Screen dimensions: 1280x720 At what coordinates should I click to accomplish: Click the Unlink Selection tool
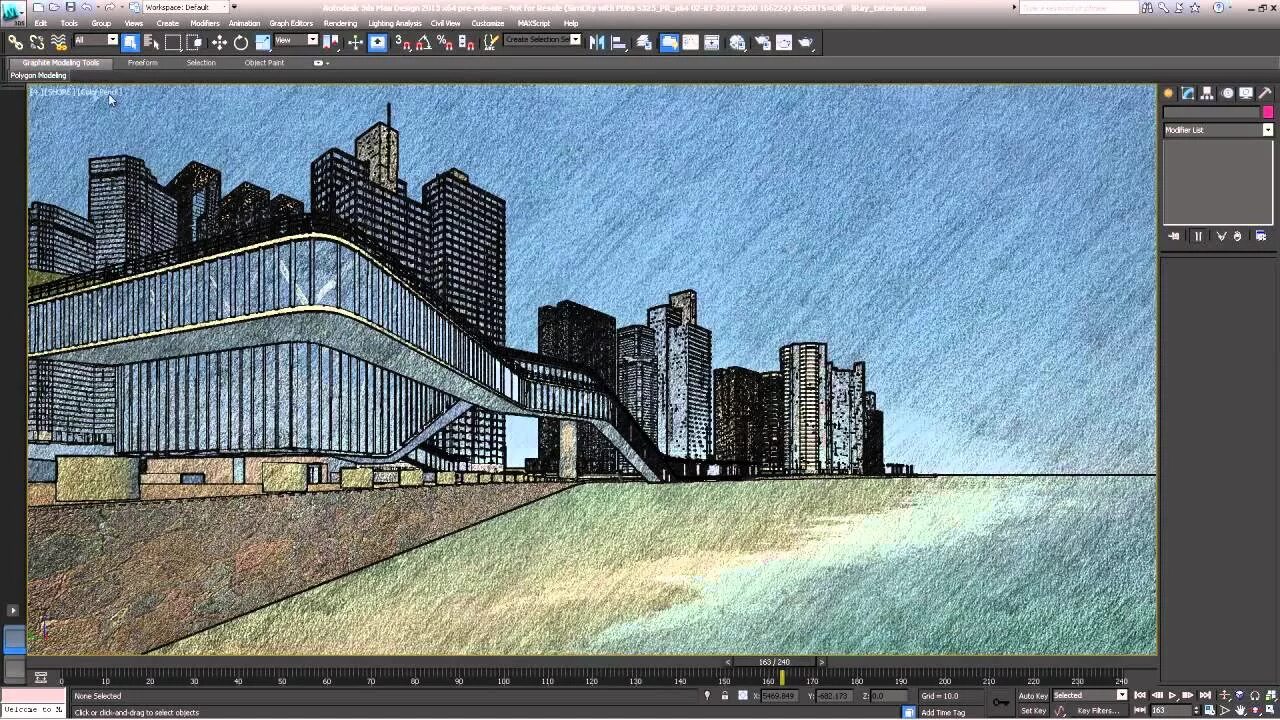pos(37,42)
